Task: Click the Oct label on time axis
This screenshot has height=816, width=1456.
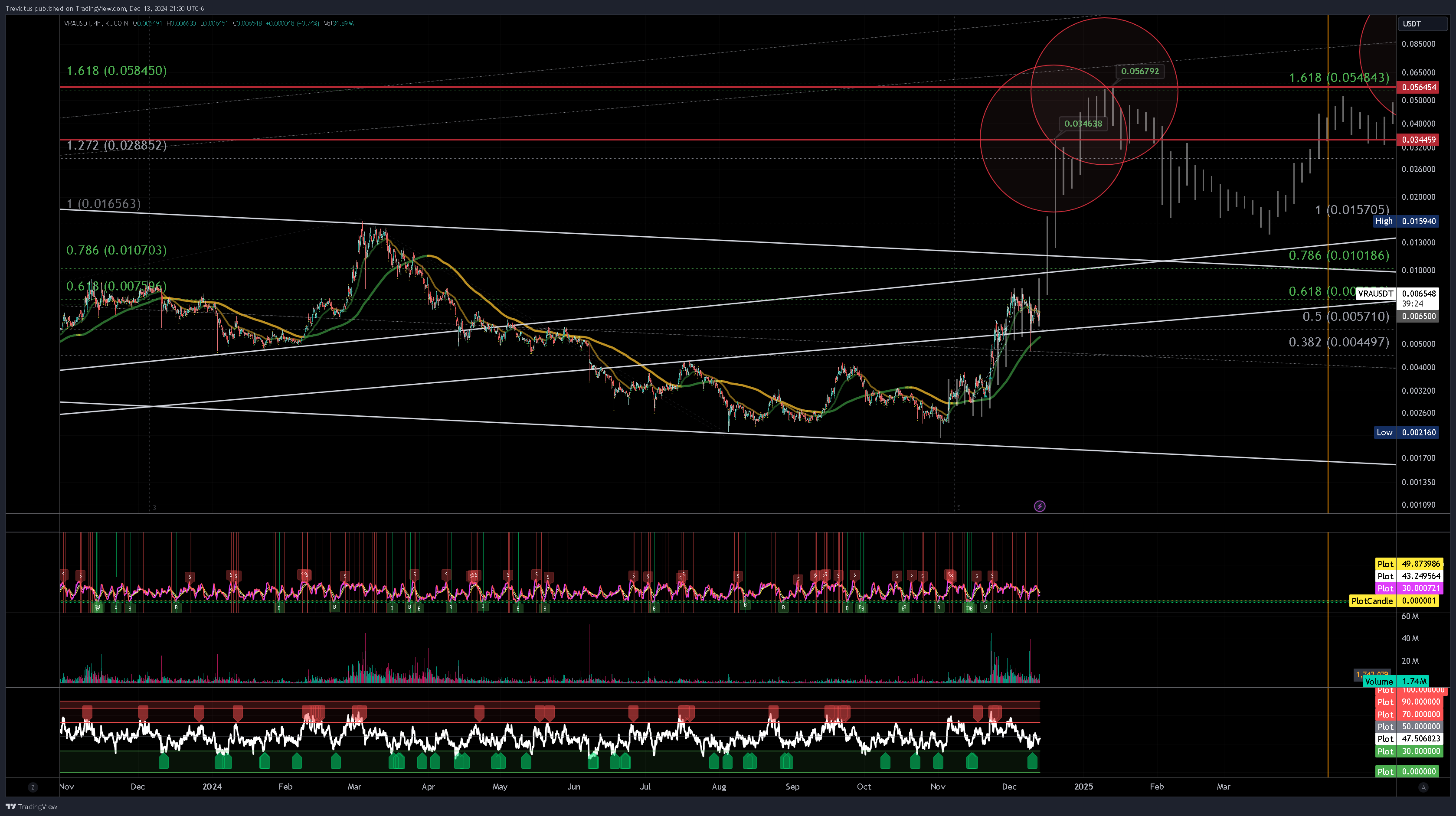Action: [864, 787]
